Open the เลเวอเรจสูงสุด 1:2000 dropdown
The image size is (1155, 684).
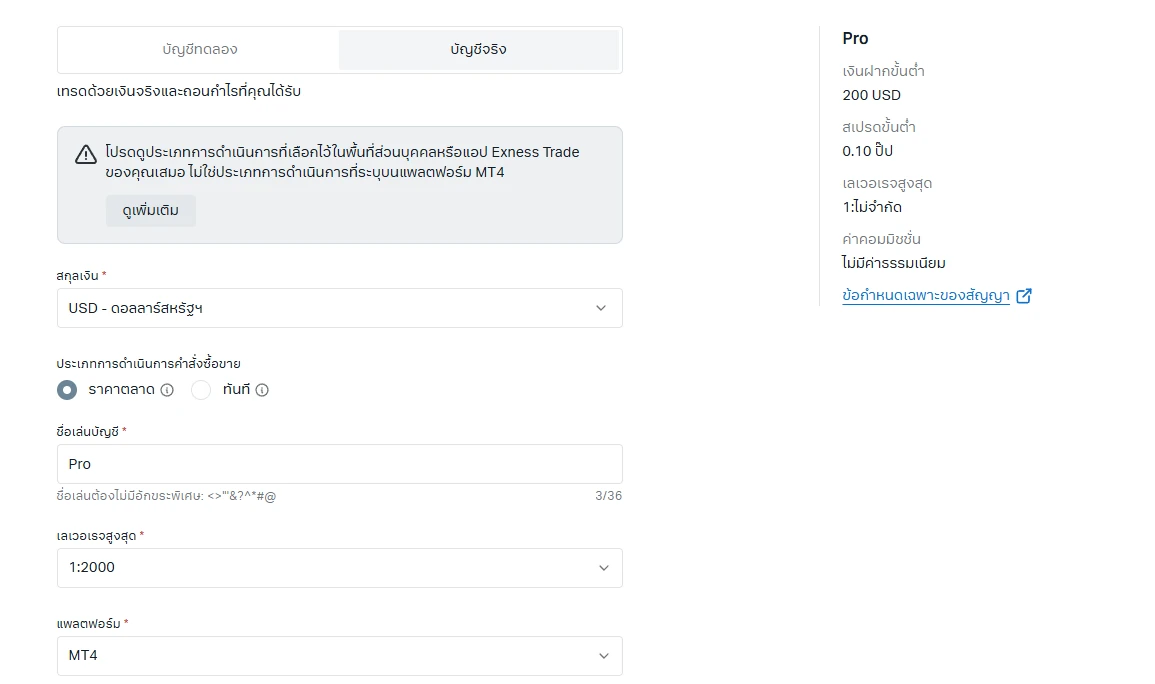[340, 568]
